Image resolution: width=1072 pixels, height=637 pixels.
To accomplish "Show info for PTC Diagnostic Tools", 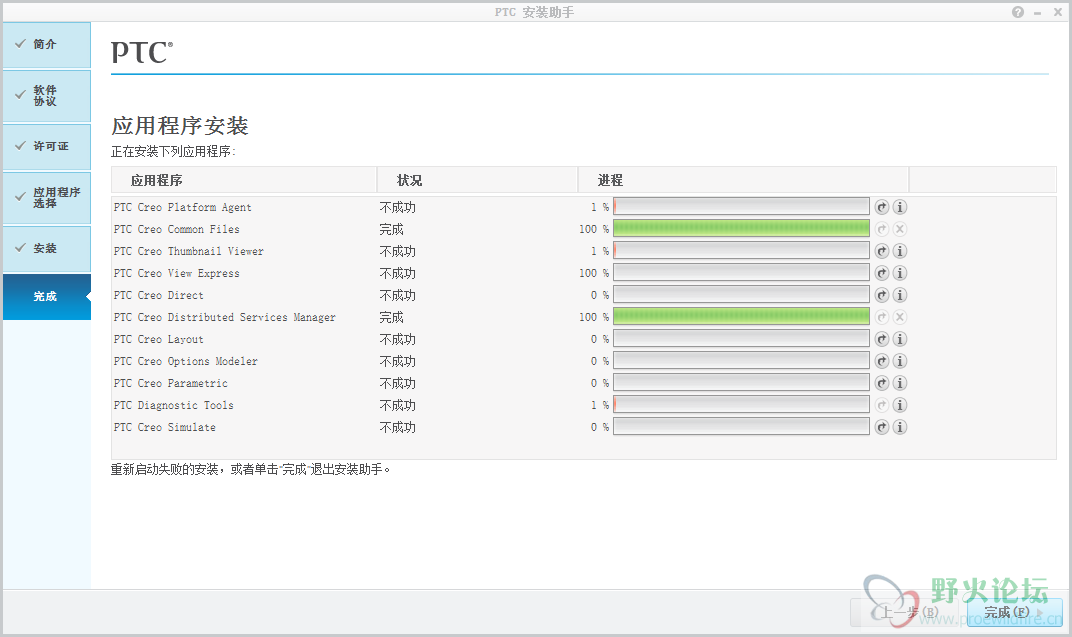I will pos(900,405).
